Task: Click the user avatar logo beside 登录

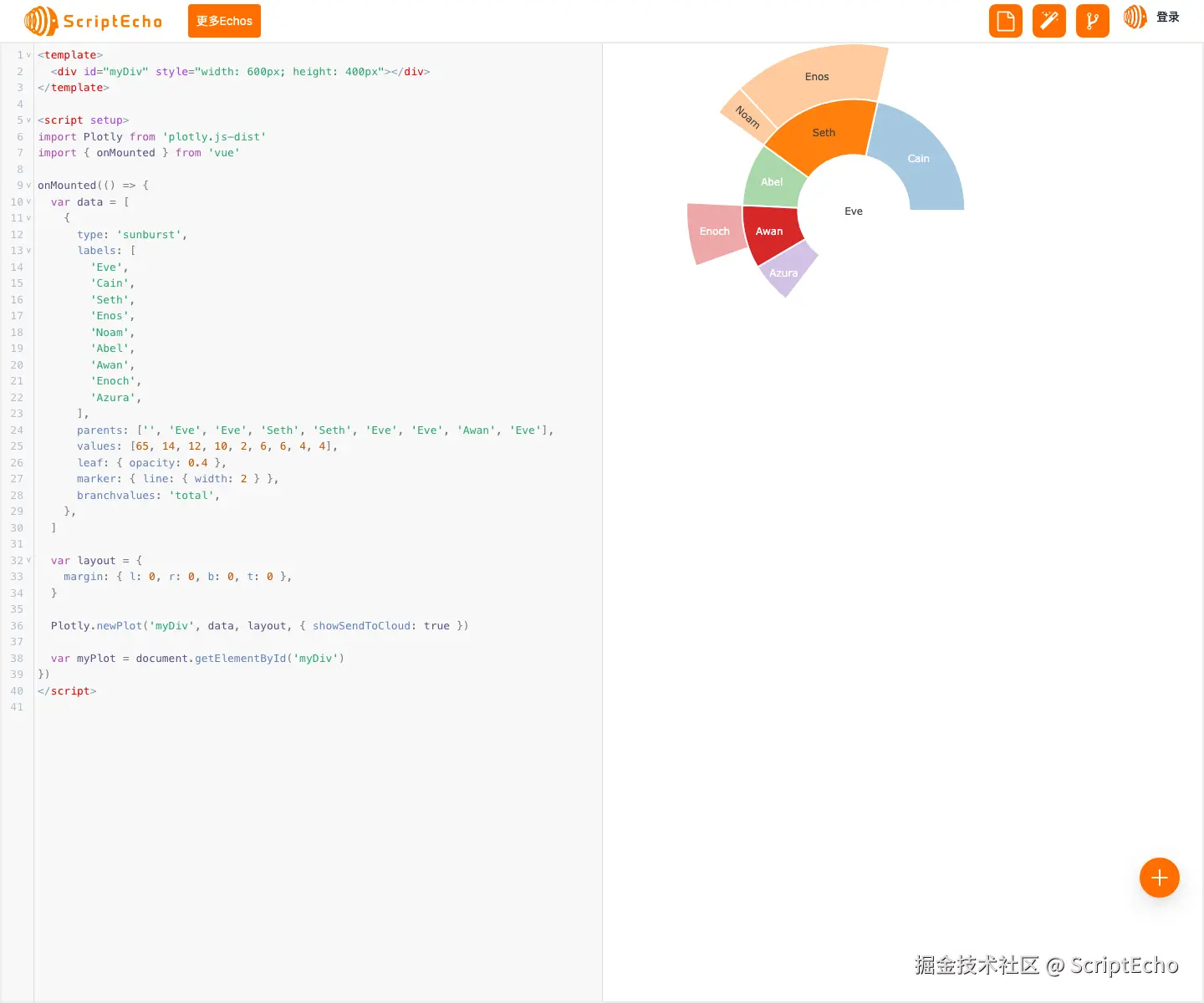Action: [x=1135, y=17]
